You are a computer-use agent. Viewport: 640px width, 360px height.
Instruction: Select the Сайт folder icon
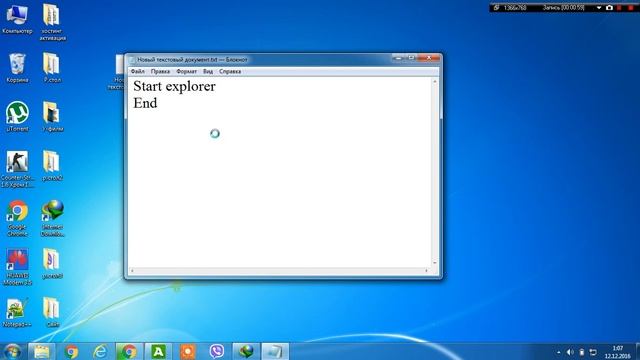click(x=52, y=313)
